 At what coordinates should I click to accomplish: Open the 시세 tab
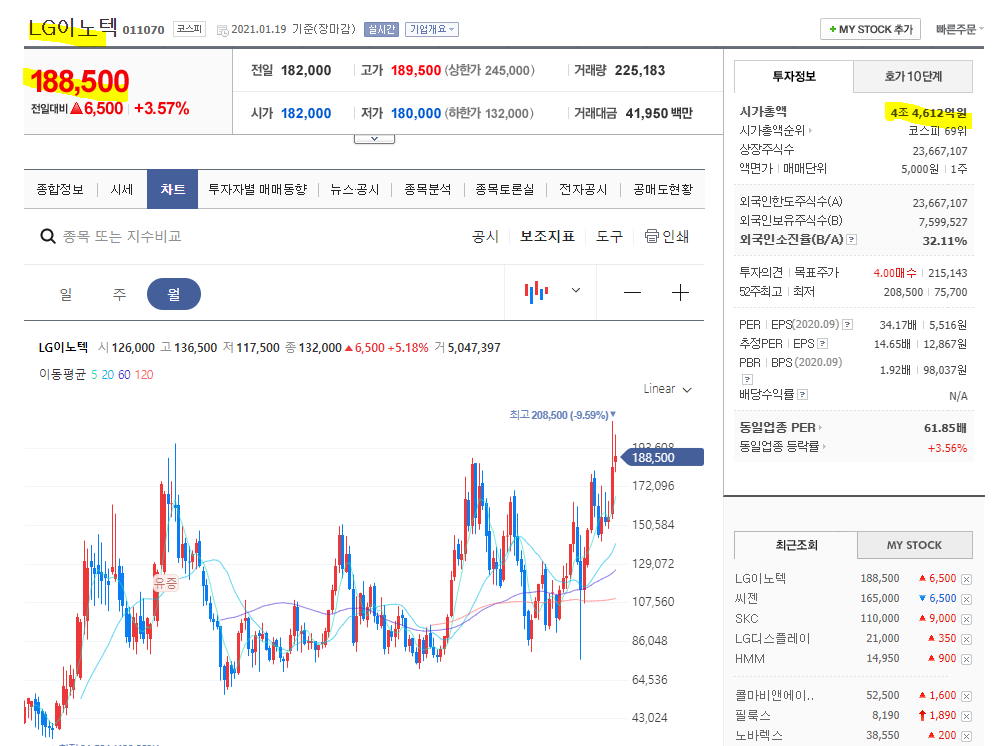coord(122,189)
